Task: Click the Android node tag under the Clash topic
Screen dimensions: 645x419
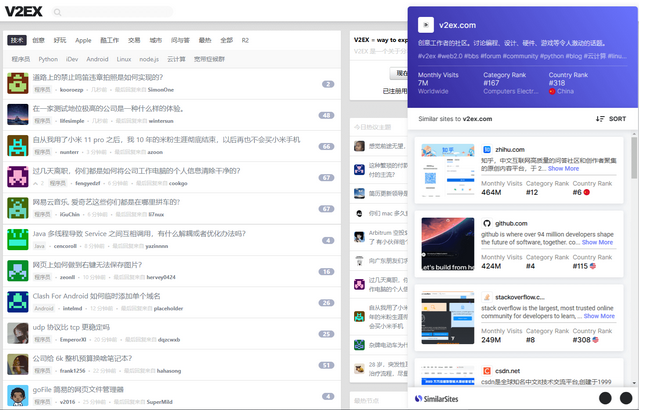Action: (x=44, y=308)
